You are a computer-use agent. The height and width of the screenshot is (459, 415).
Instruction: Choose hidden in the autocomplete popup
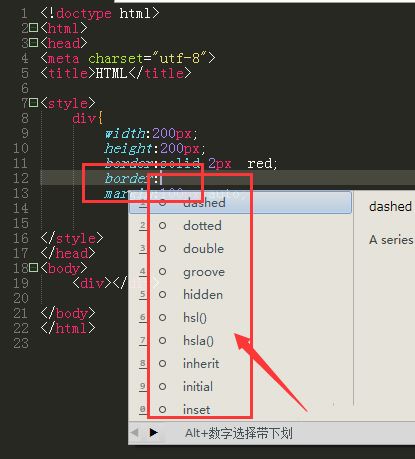tap(240, 295)
